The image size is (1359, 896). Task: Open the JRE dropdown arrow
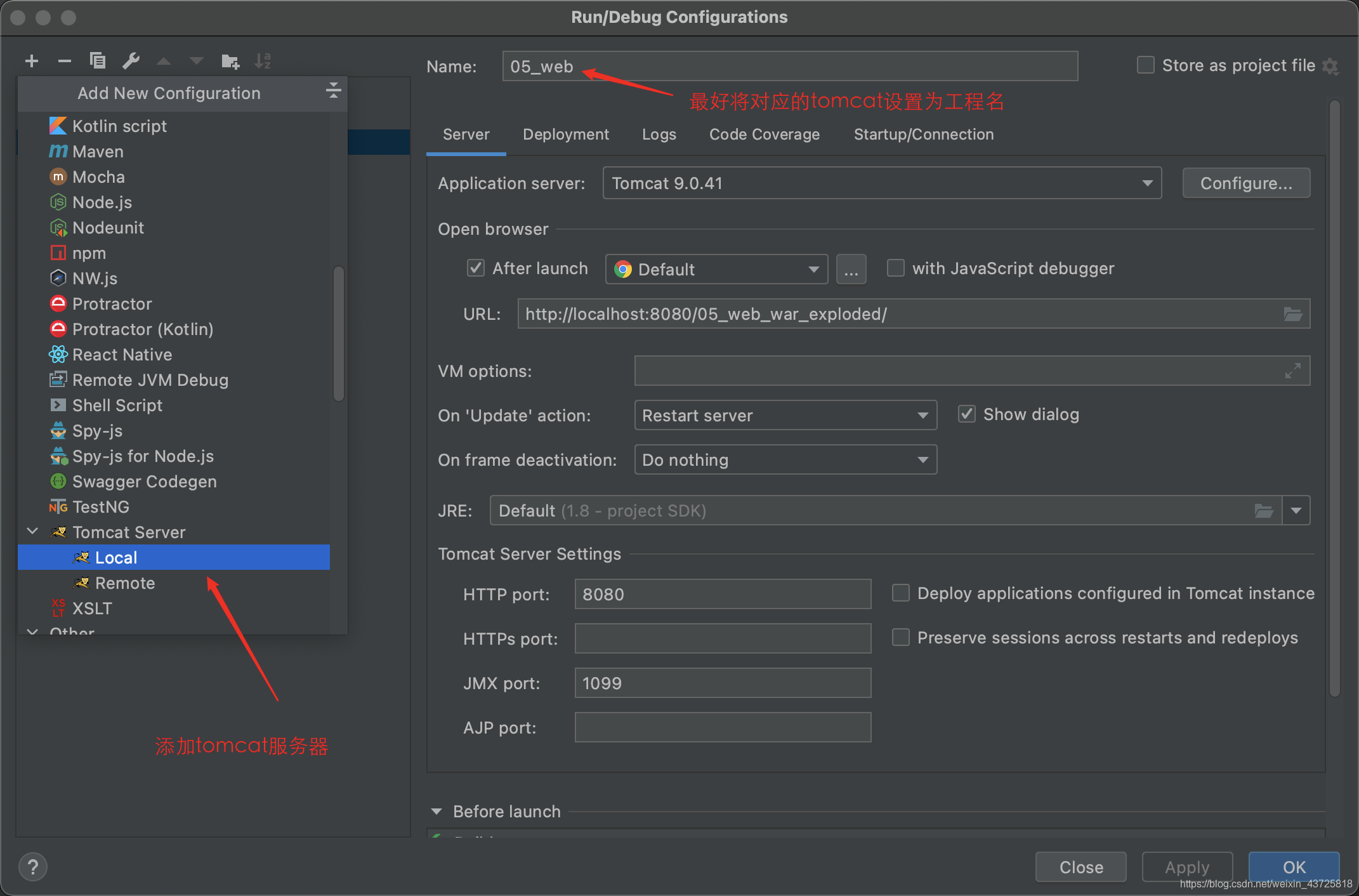point(1296,510)
